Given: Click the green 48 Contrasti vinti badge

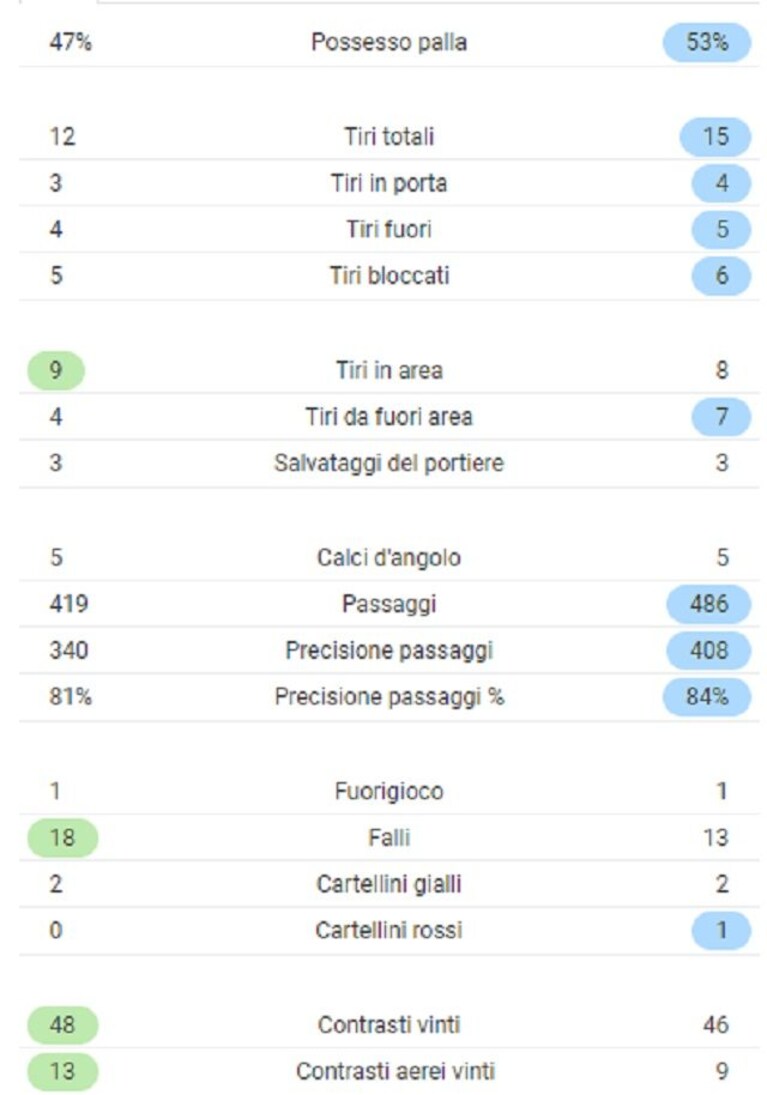Looking at the screenshot, I should click(62, 1025).
